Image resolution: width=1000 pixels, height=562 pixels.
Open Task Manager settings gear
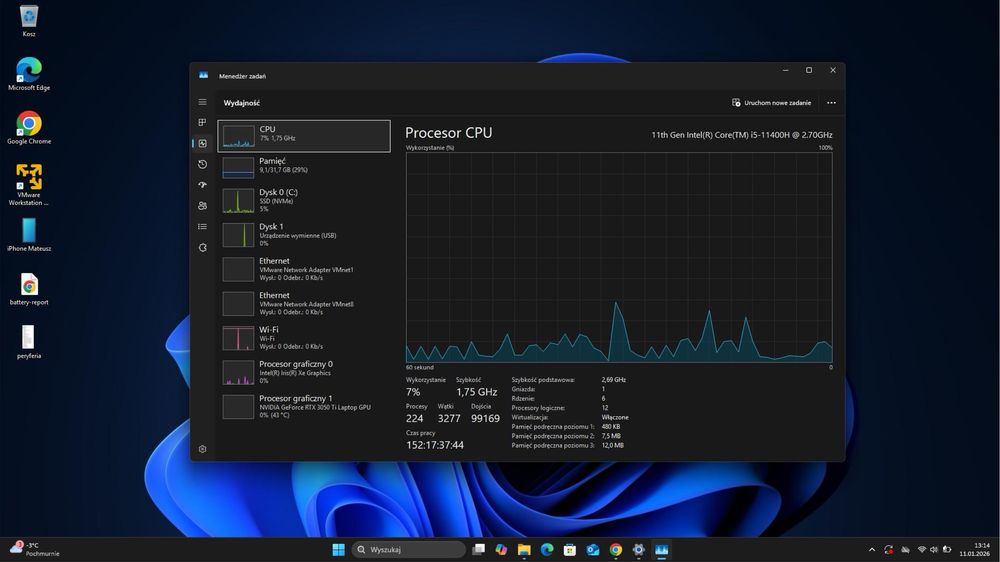(202, 449)
